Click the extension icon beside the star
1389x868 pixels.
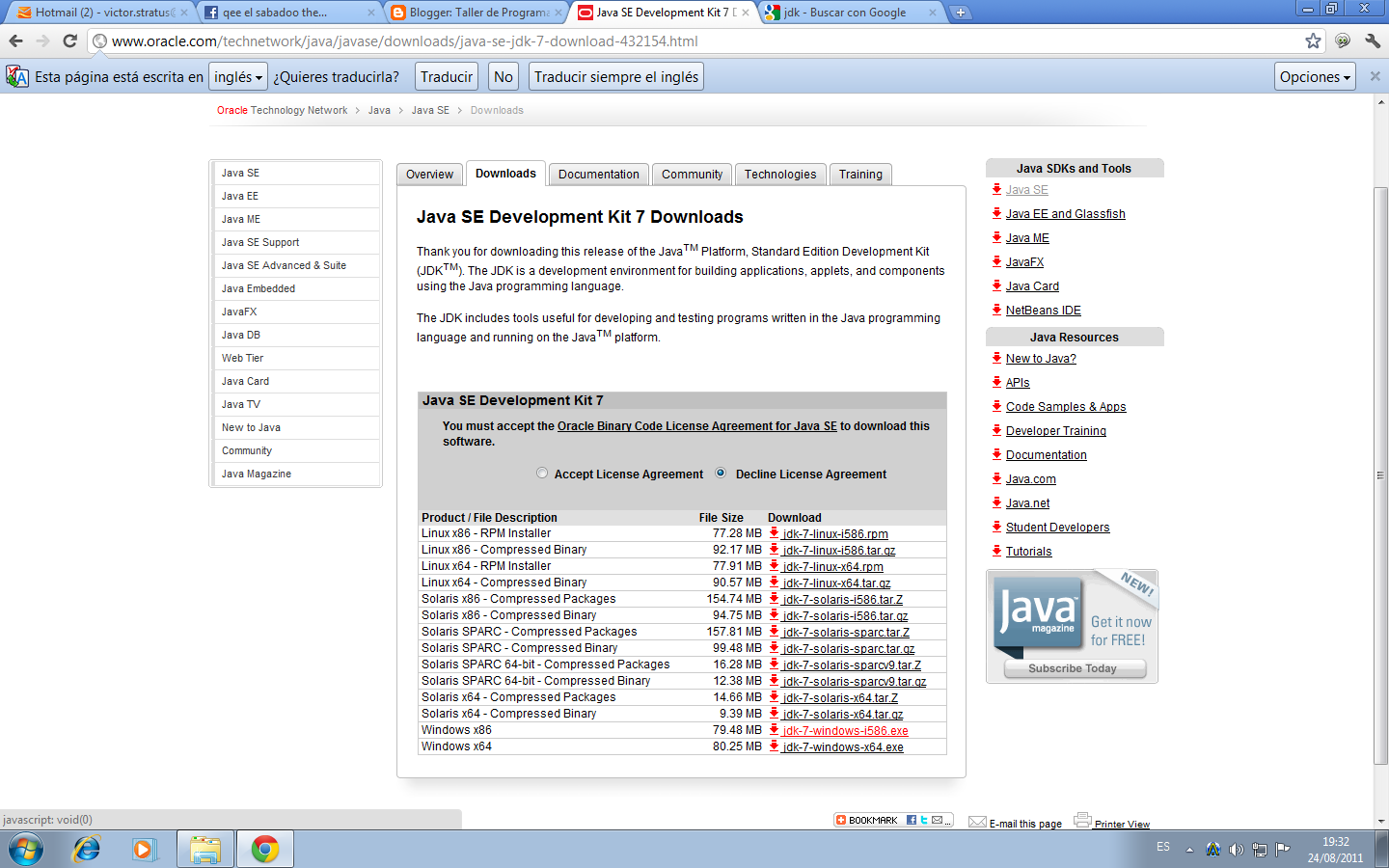[1343, 41]
